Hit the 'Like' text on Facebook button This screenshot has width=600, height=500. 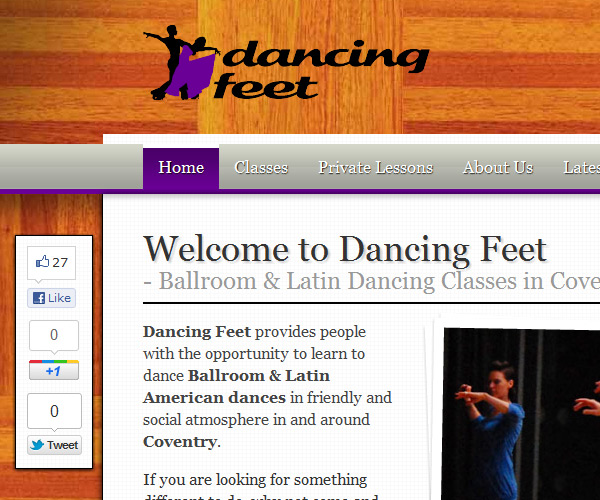coord(59,298)
